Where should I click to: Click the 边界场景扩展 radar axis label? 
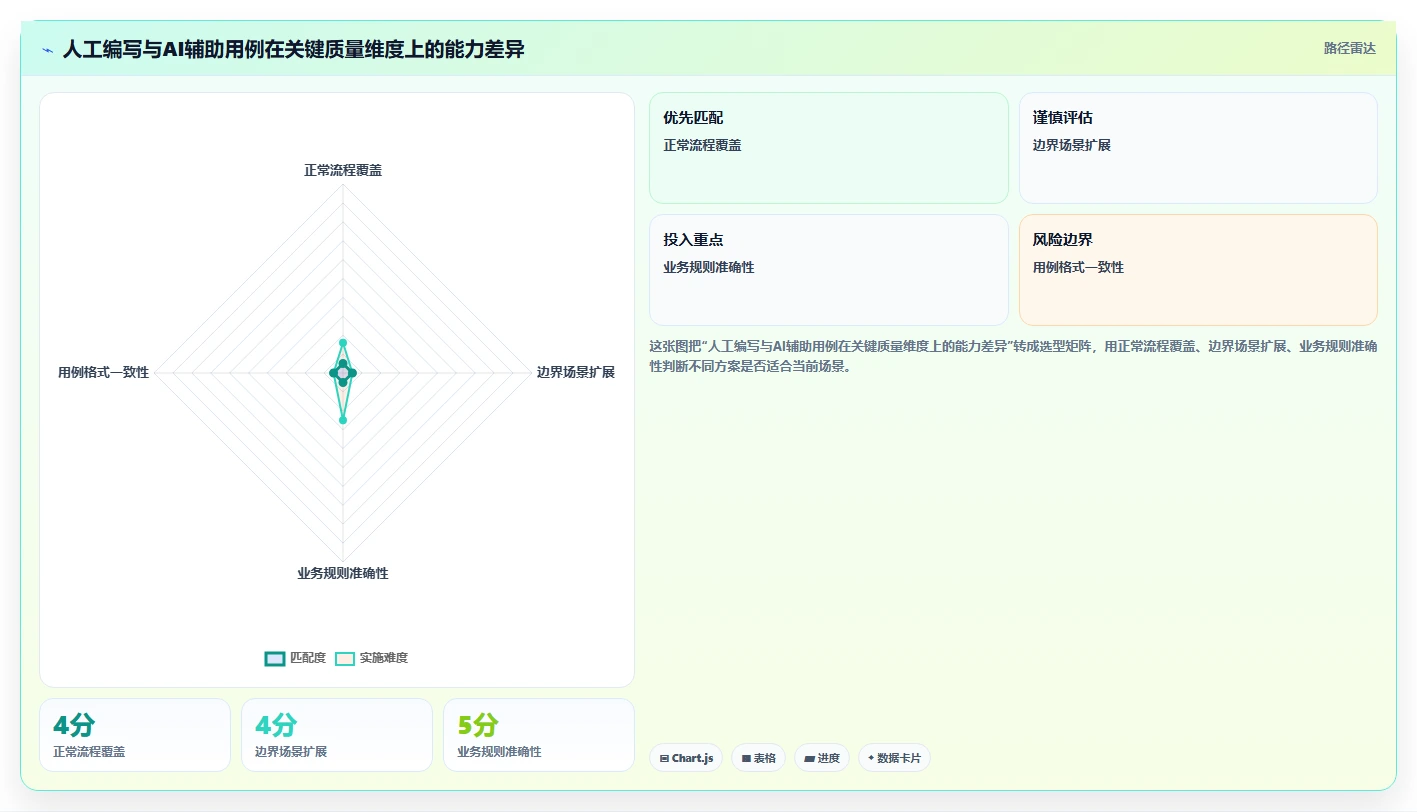[x=575, y=372]
